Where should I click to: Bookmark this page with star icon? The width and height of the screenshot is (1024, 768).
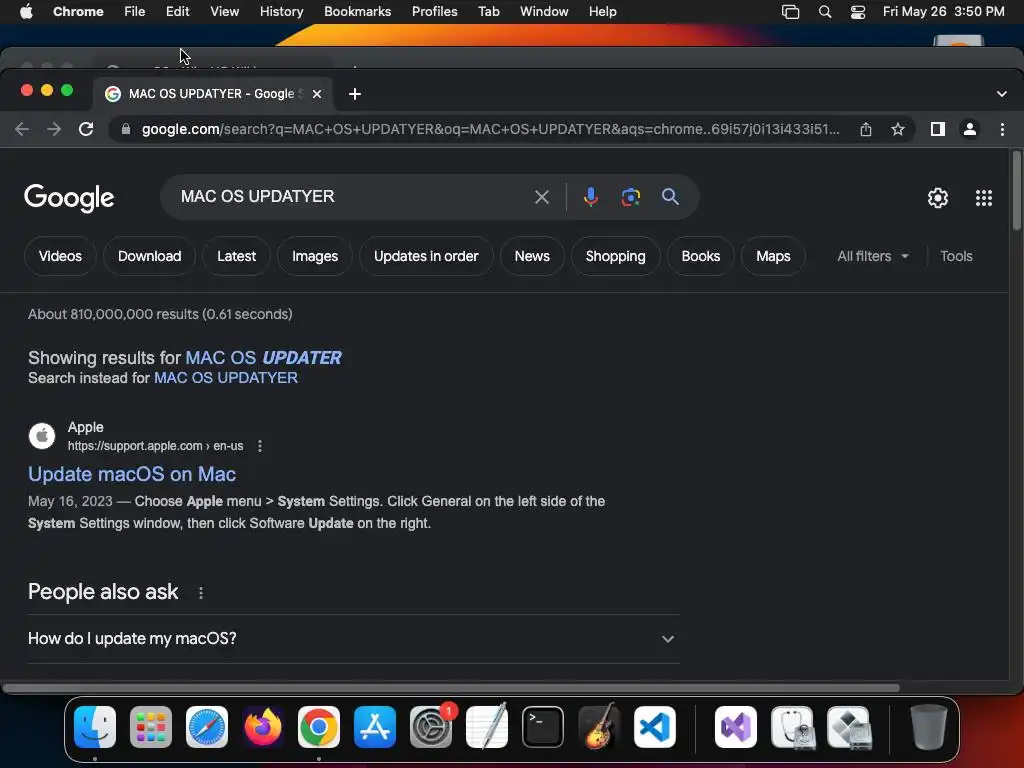[x=898, y=129]
